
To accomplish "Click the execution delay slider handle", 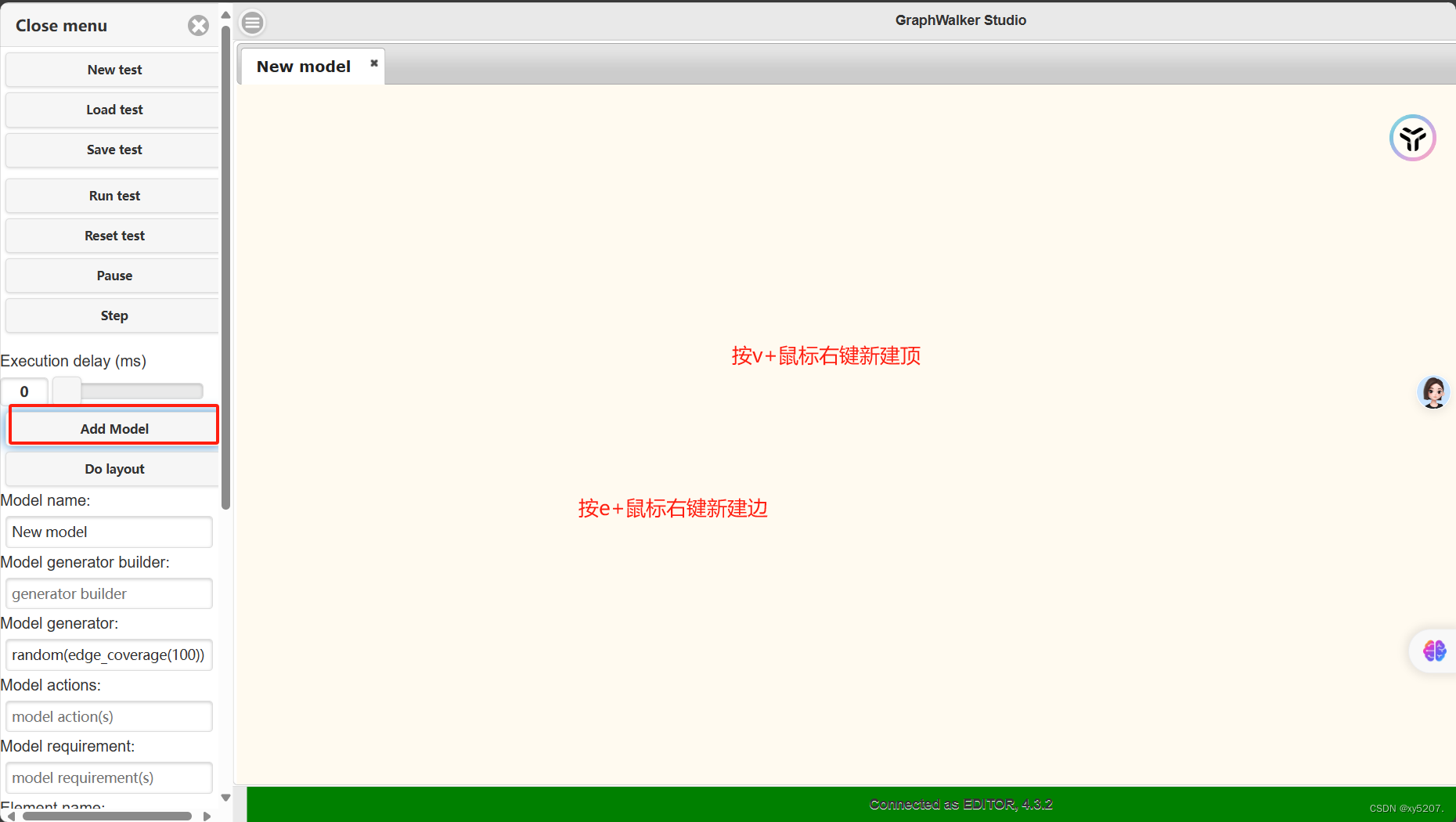I will pos(67,391).
